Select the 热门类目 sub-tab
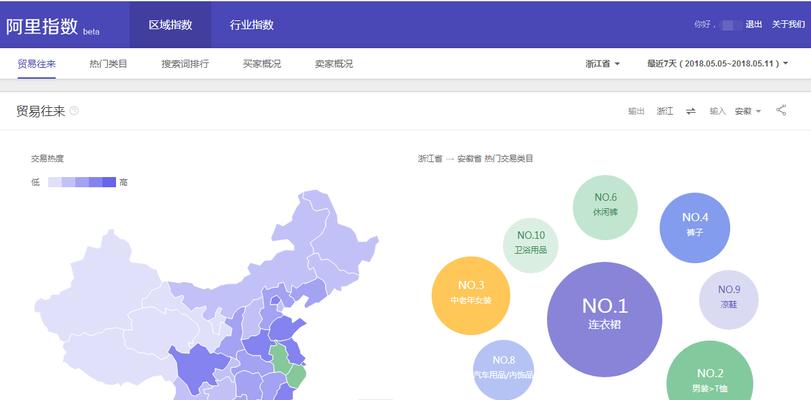 pyautogui.click(x=108, y=64)
